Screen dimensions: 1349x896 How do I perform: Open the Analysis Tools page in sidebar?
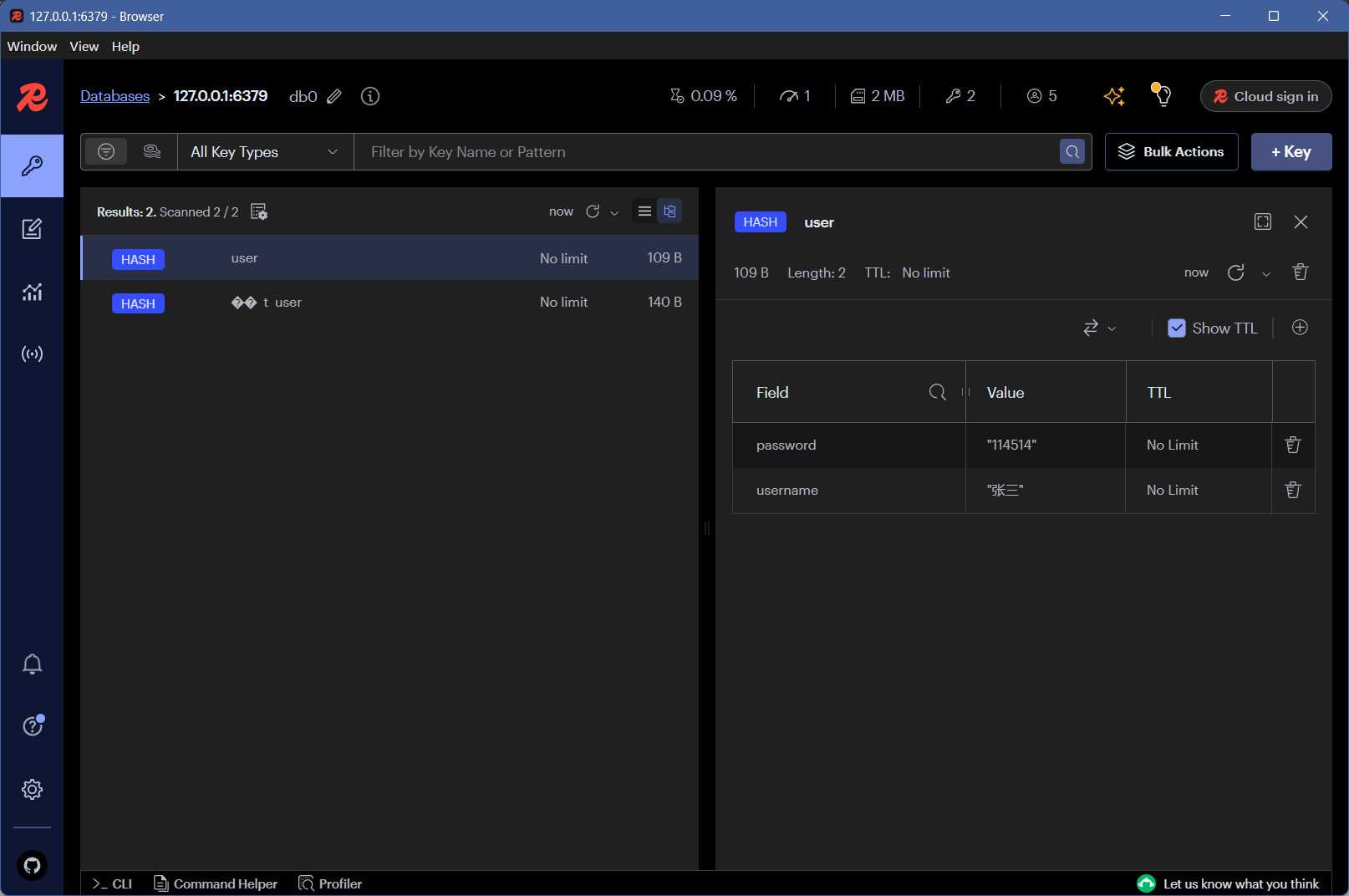pyautogui.click(x=32, y=292)
